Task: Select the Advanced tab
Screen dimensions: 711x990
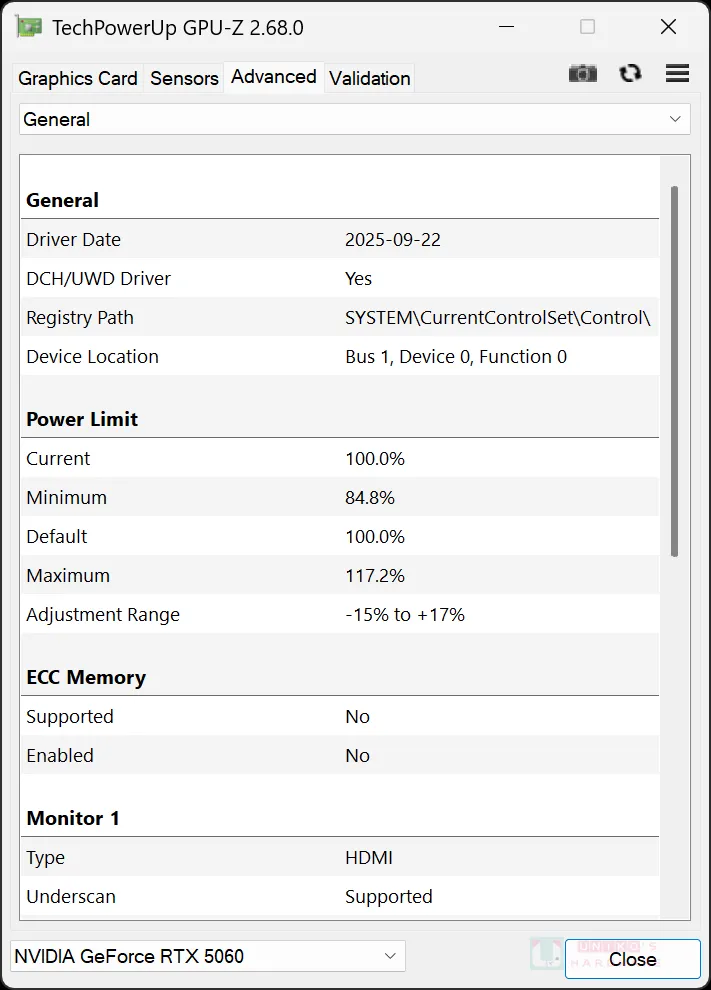Action: (x=273, y=77)
